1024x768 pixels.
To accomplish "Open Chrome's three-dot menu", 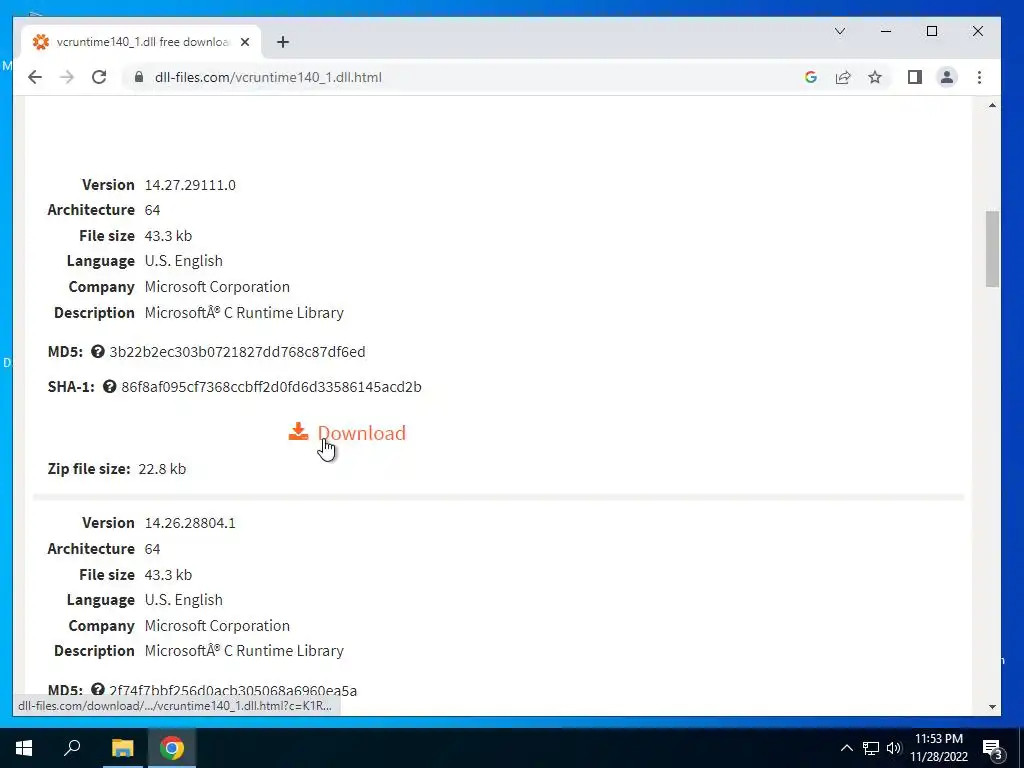I will tap(979, 77).
